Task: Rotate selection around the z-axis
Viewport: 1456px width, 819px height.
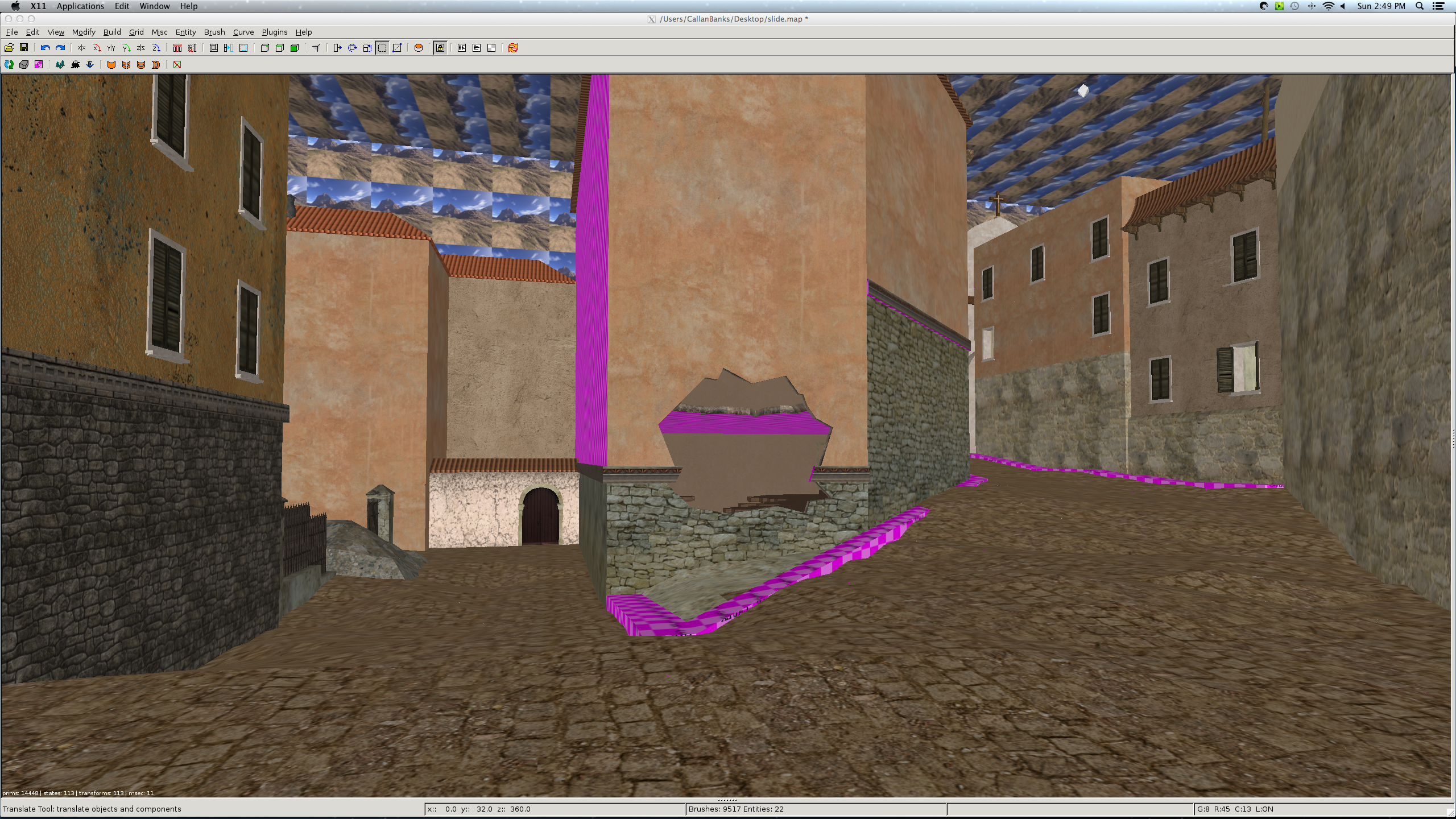Action: [156, 48]
